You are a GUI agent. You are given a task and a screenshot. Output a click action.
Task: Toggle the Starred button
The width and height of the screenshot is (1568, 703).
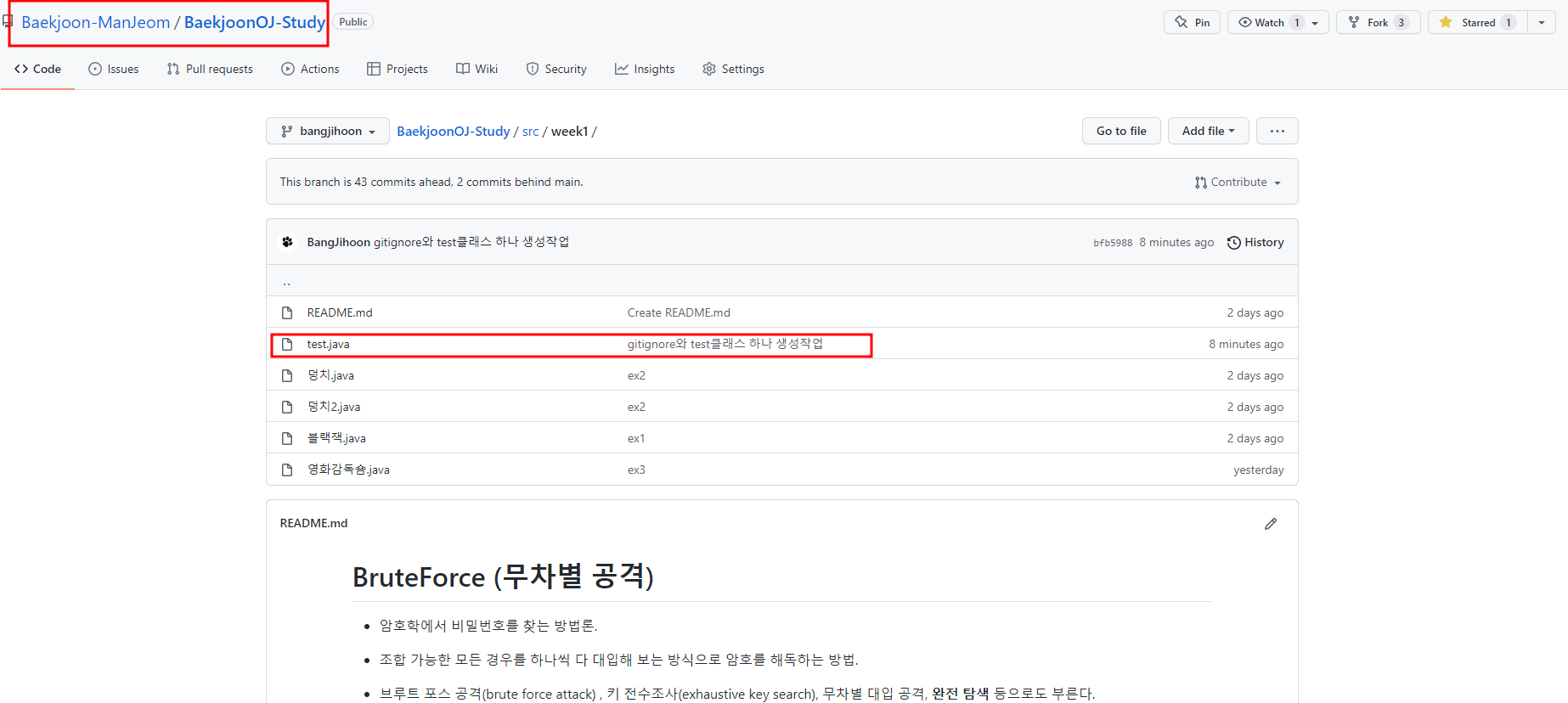(1477, 22)
